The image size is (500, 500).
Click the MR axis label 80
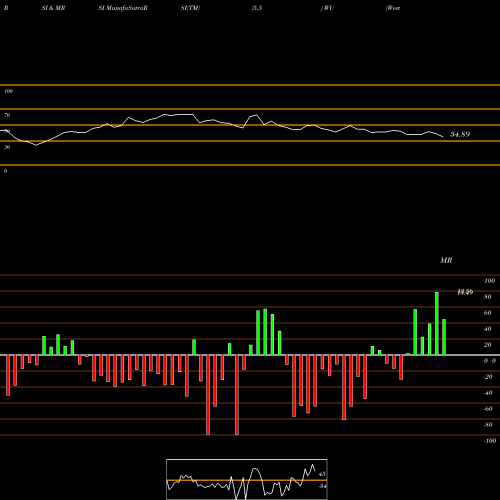(488, 297)
